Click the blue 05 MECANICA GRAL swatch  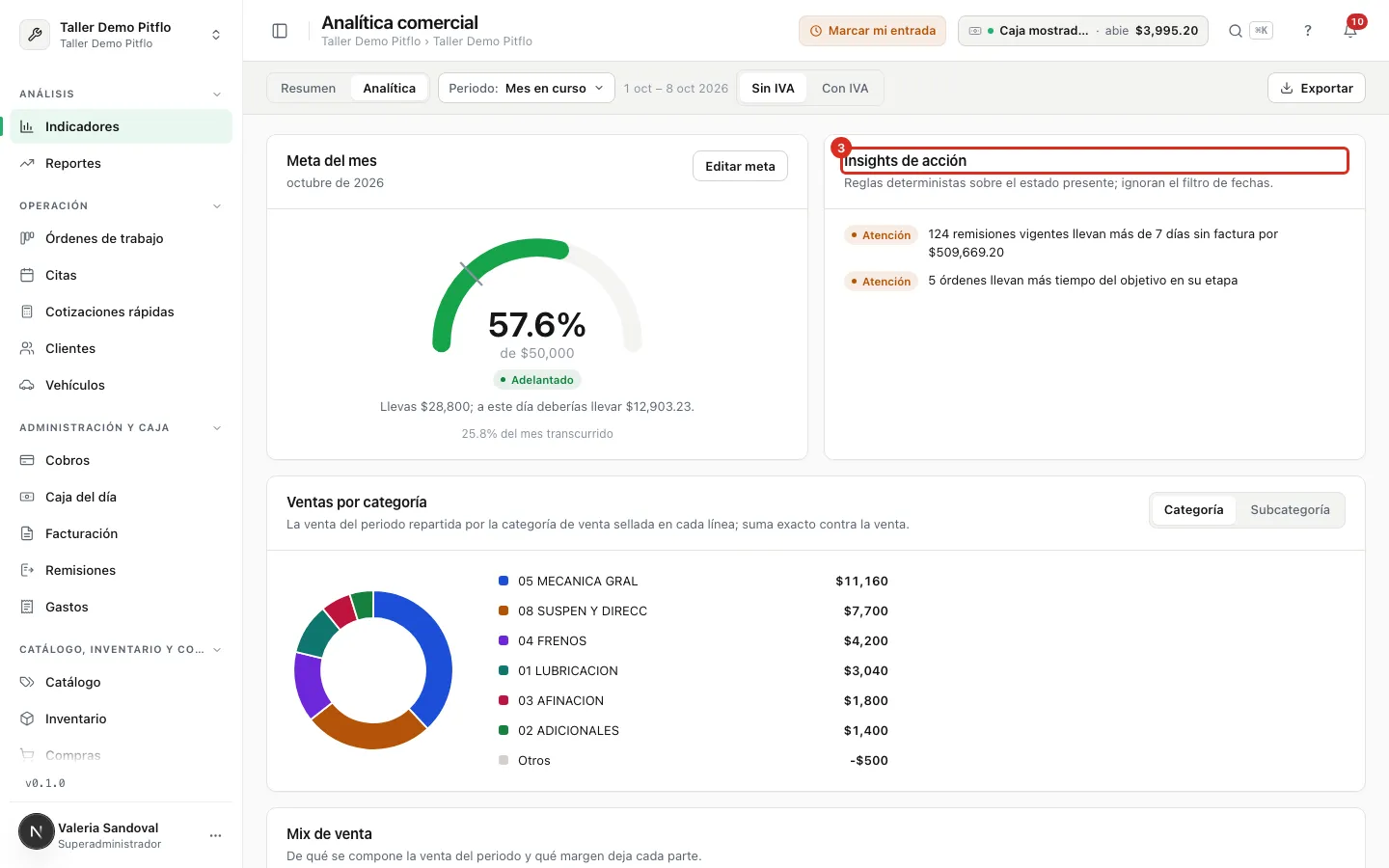[504, 581]
